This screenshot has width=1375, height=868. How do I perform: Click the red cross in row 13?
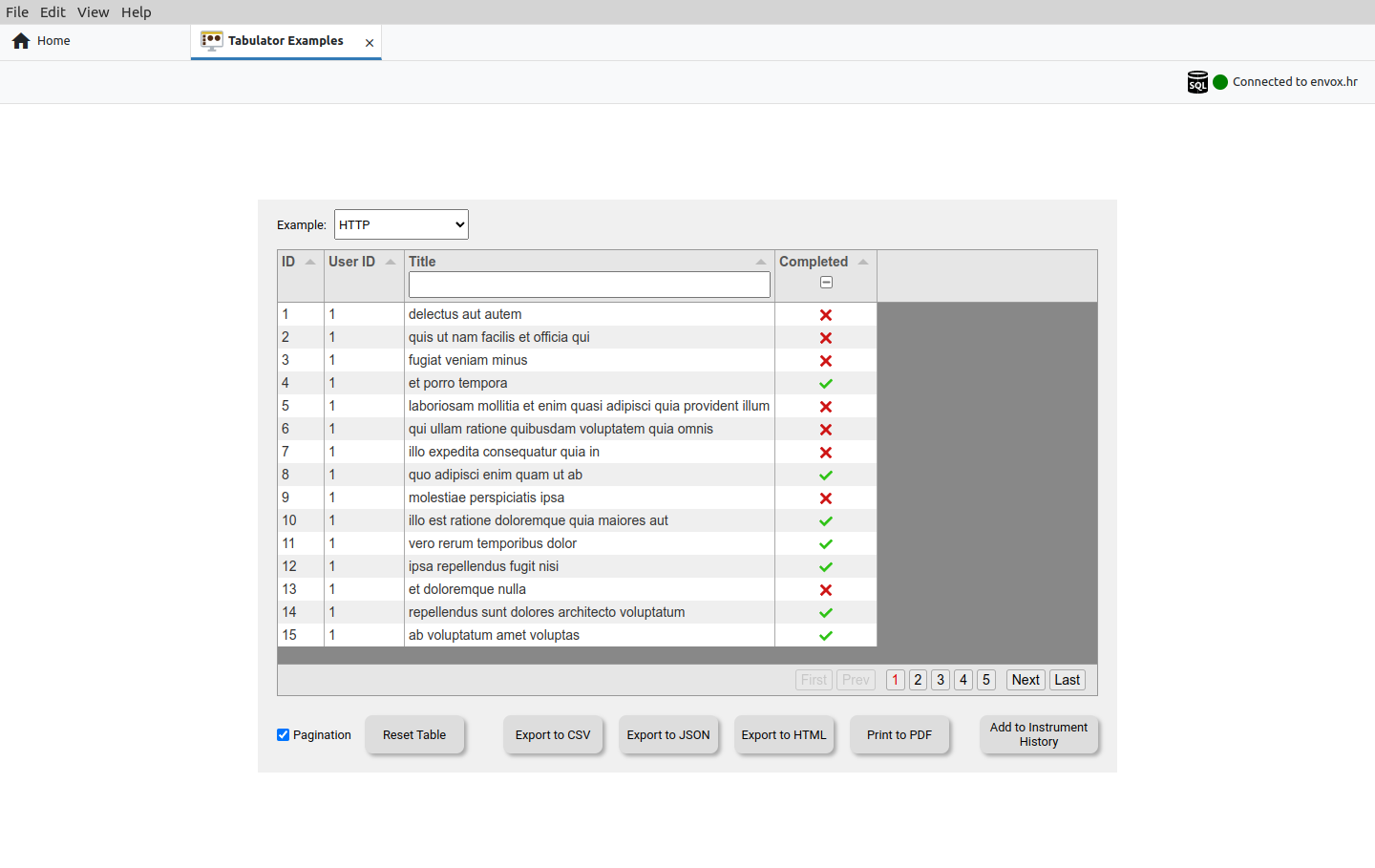826,590
